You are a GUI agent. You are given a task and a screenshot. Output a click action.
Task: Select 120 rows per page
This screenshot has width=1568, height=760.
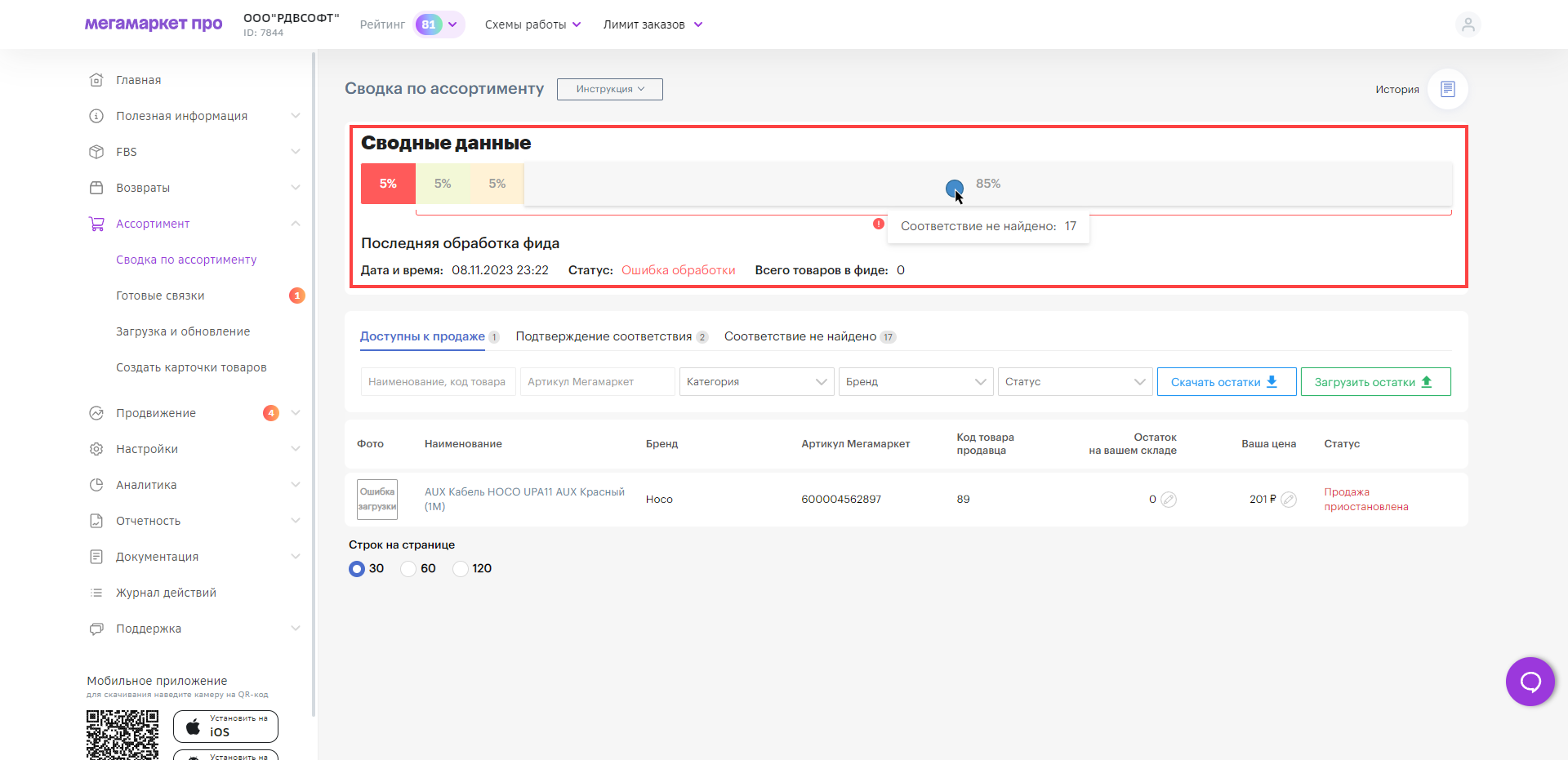click(461, 569)
